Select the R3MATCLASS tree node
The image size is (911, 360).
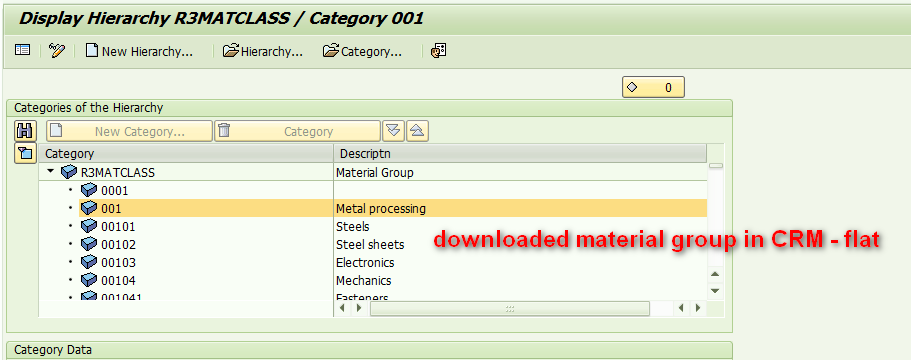[118, 172]
